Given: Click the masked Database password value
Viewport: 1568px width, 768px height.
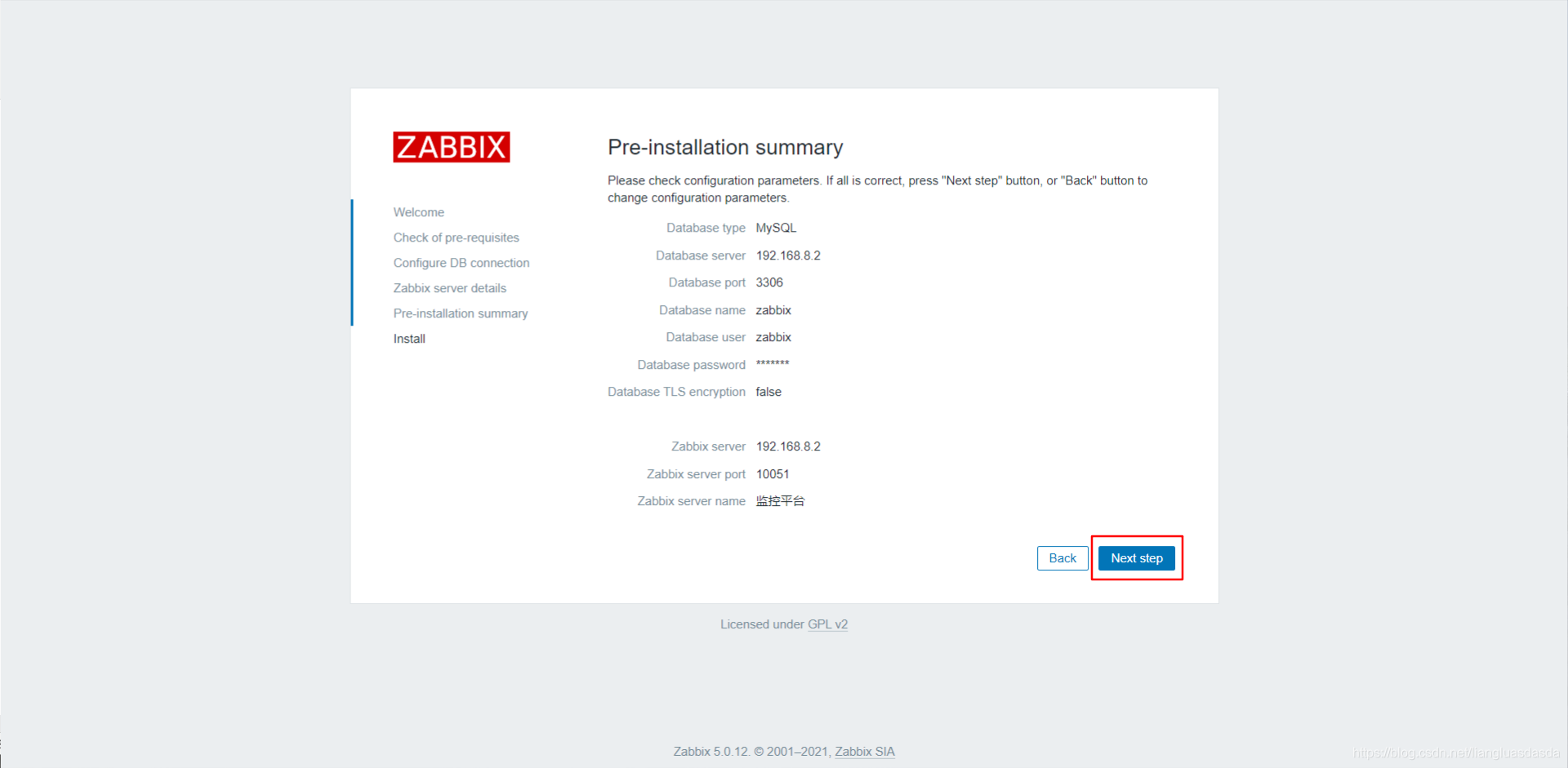Looking at the screenshot, I should [773, 364].
